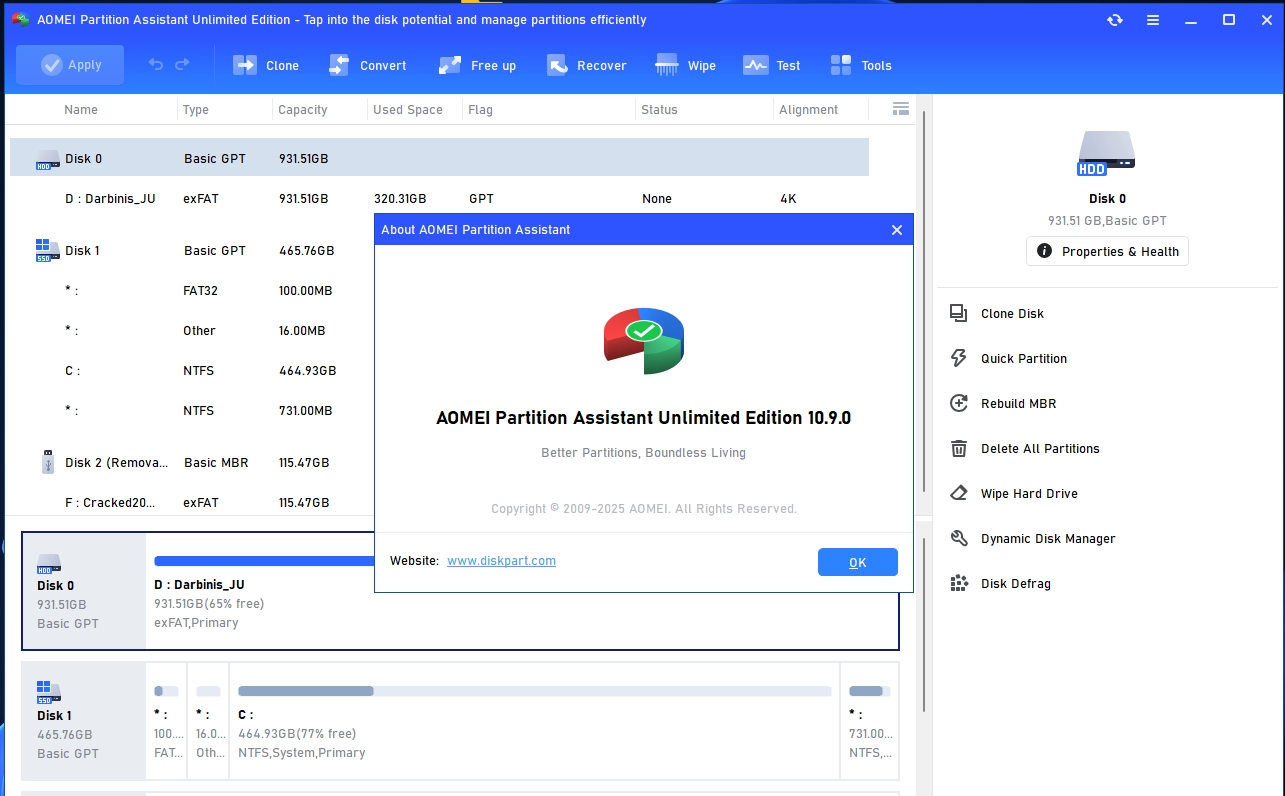The height and width of the screenshot is (796, 1285).
Task: Open Properties & Health
Action: coord(1107,251)
